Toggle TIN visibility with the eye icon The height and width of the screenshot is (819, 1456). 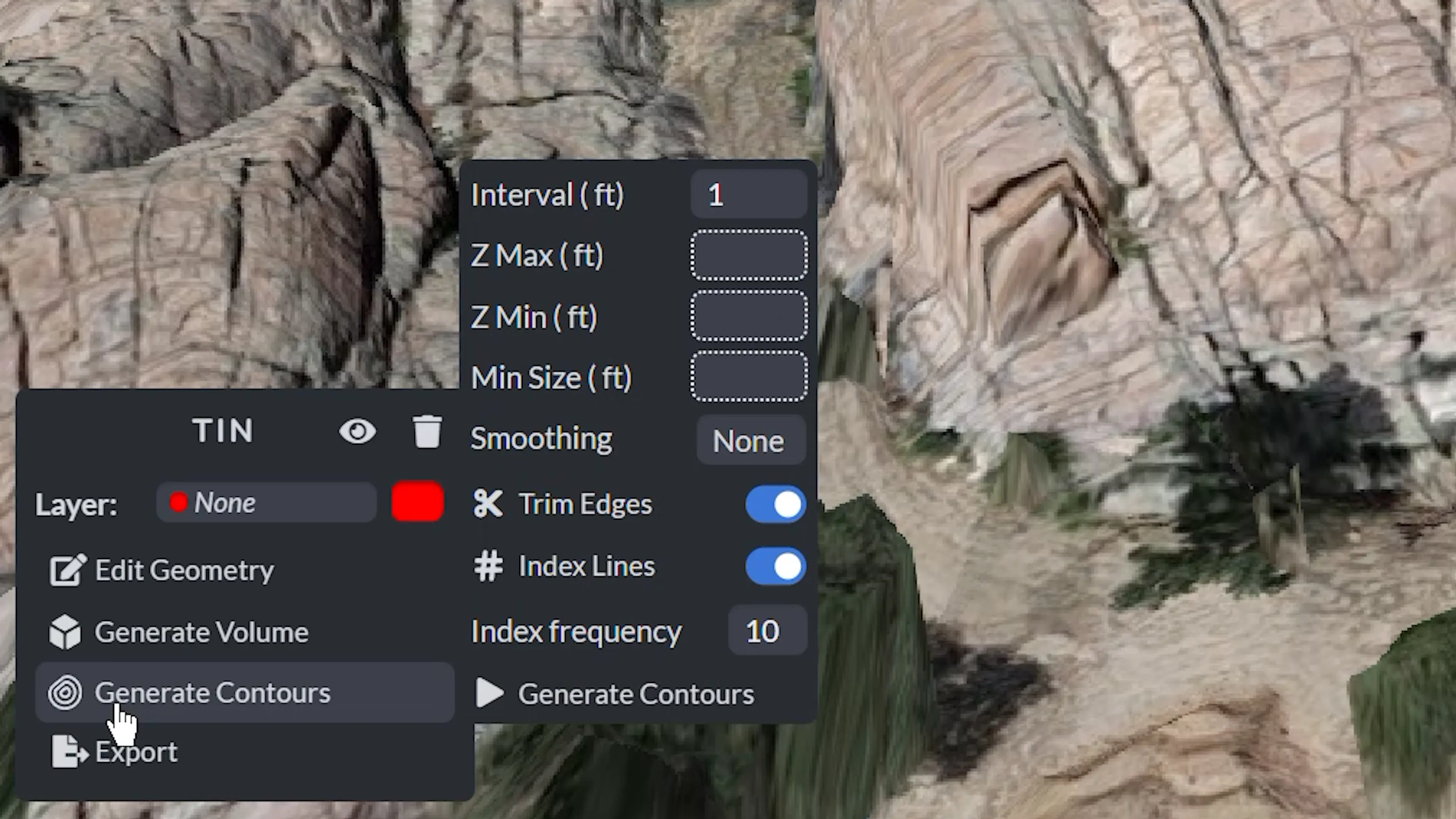click(x=357, y=432)
